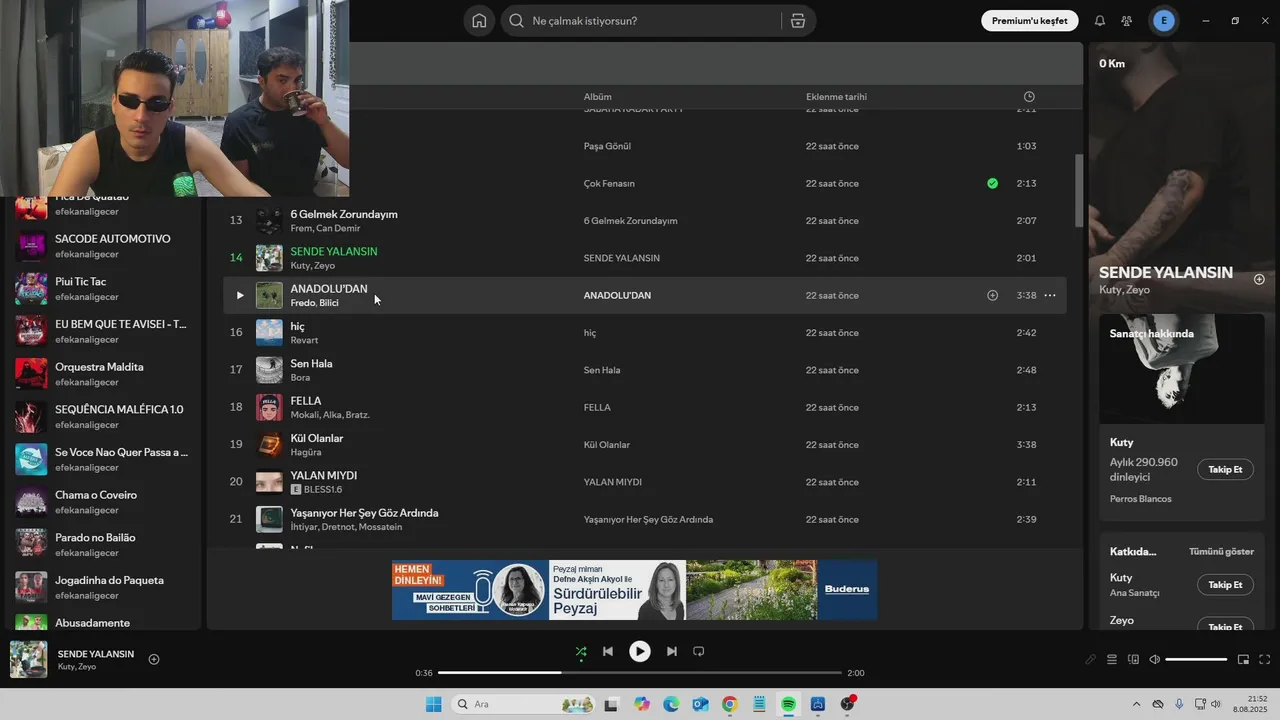The width and height of the screenshot is (1280, 720).
Task: Adjust the volume slider
Action: (x=1196, y=660)
